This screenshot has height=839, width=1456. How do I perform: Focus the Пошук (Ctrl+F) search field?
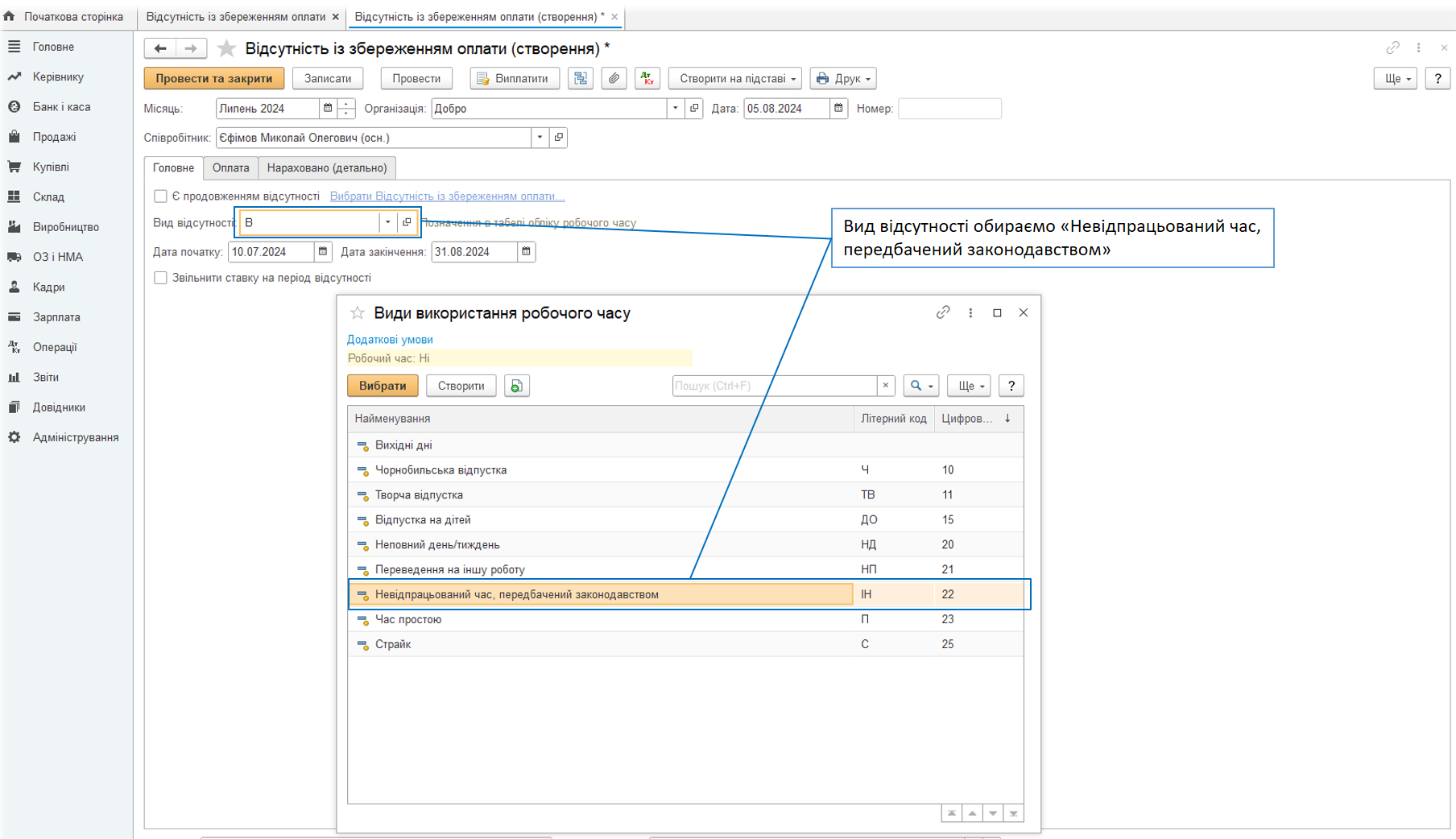tap(774, 386)
